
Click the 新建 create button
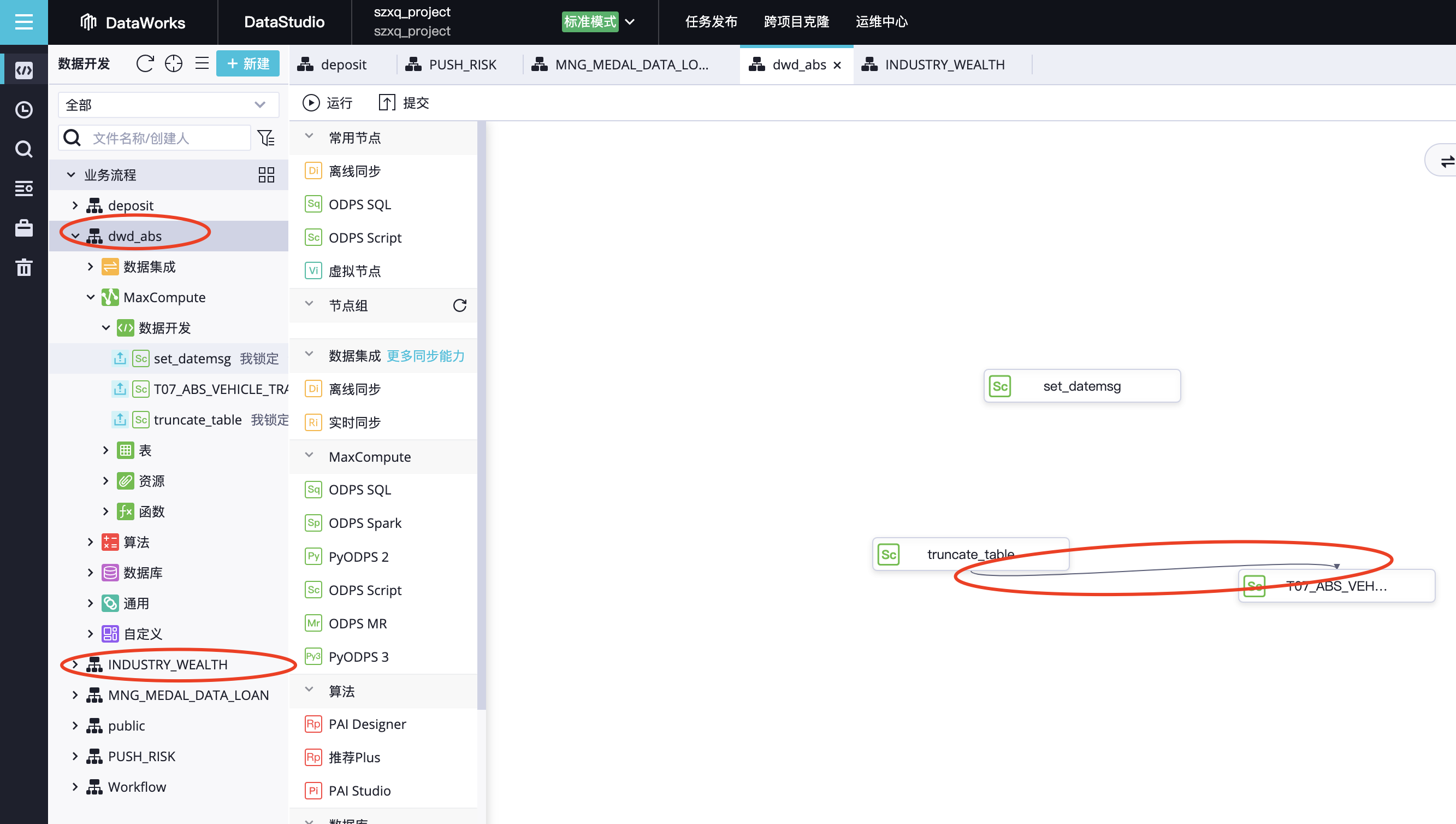[248, 63]
